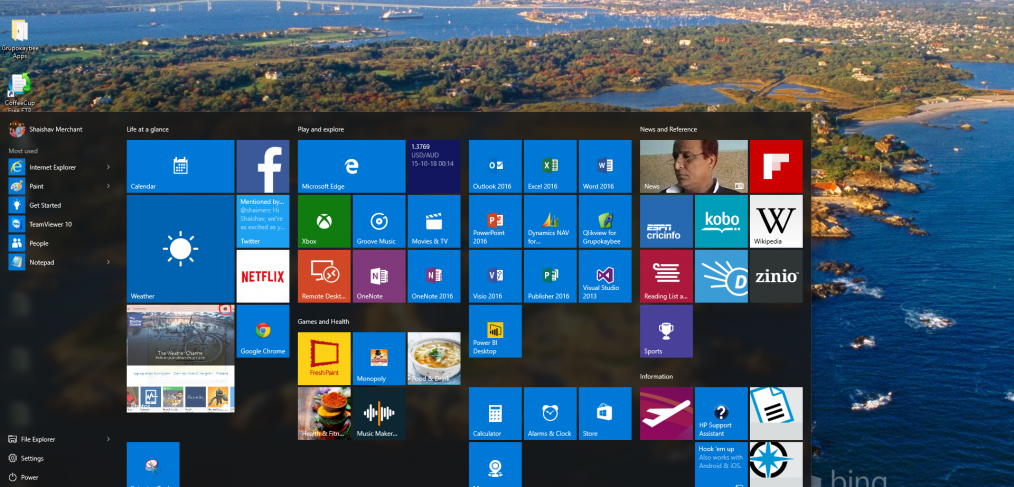This screenshot has width=1014, height=487.
Task: Open Food & Drink tile
Action: 434,358
